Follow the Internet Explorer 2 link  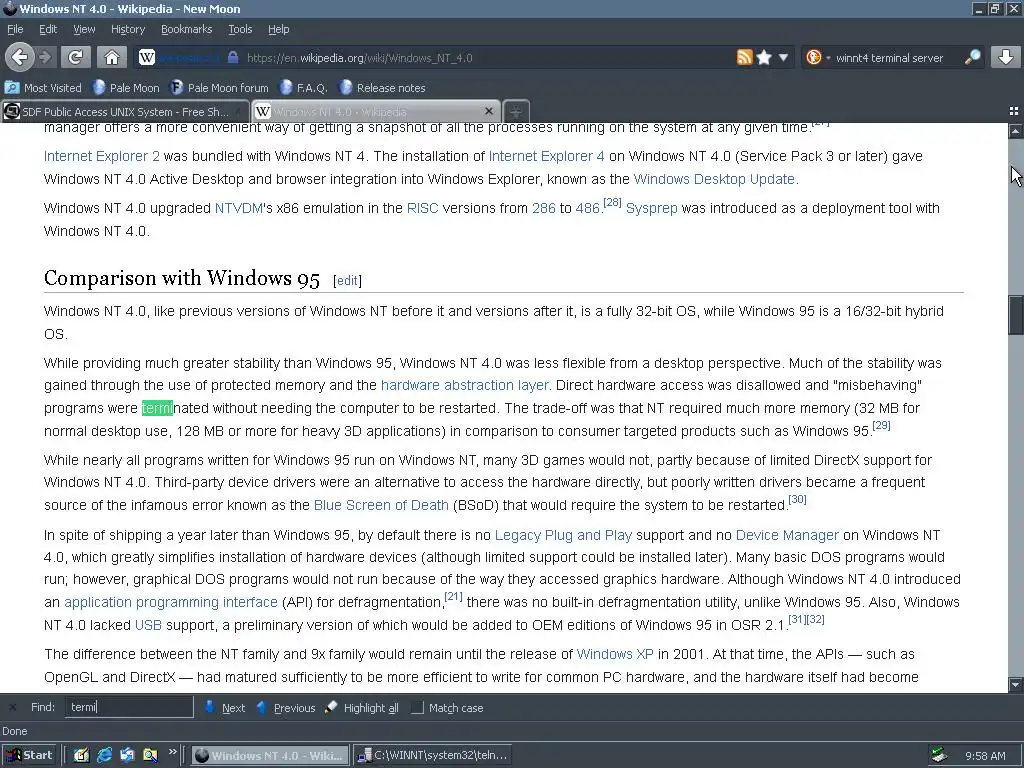pyautogui.click(x=101, y=156)
